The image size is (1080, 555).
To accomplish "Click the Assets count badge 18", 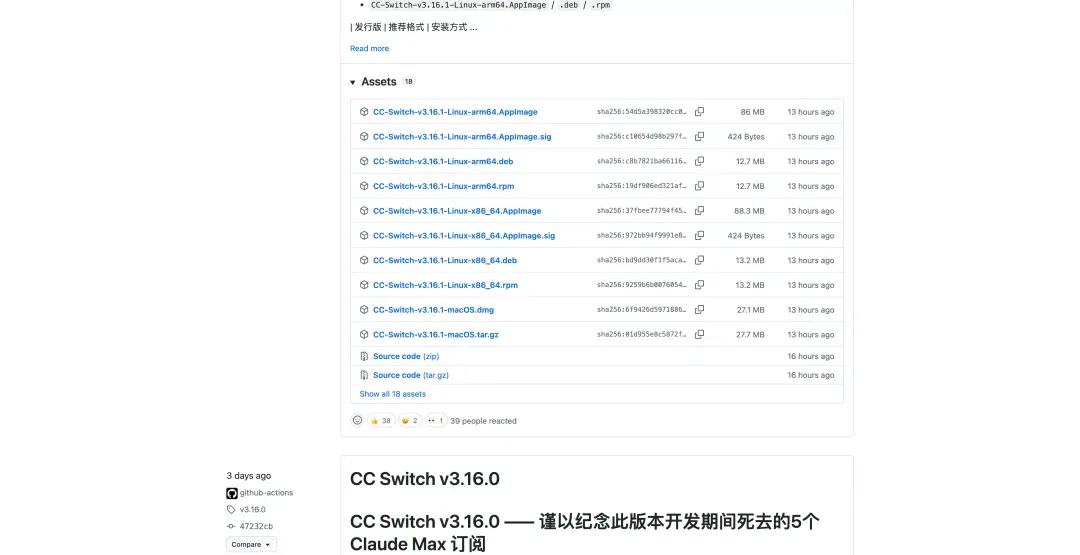I will pos(408,81).
